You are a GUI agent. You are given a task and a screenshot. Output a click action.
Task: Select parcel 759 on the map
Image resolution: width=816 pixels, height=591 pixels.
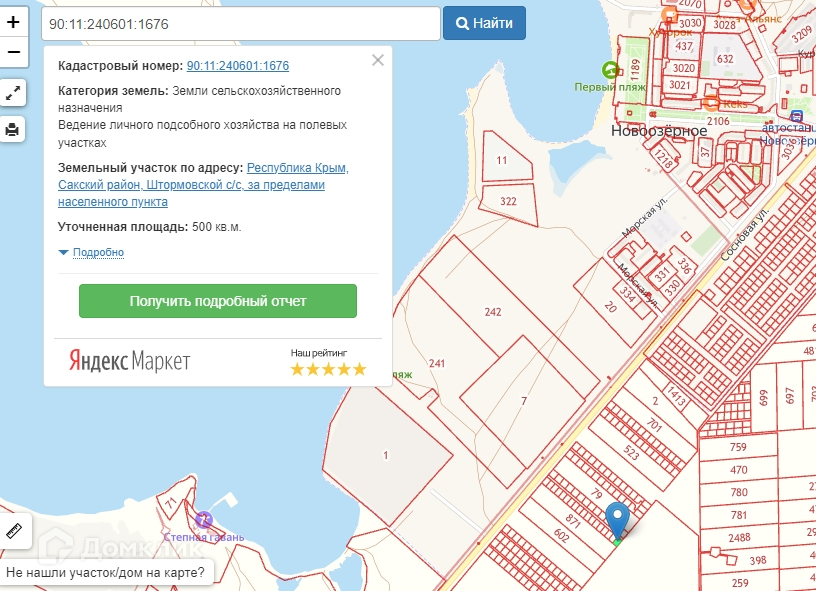coord(738,447)
